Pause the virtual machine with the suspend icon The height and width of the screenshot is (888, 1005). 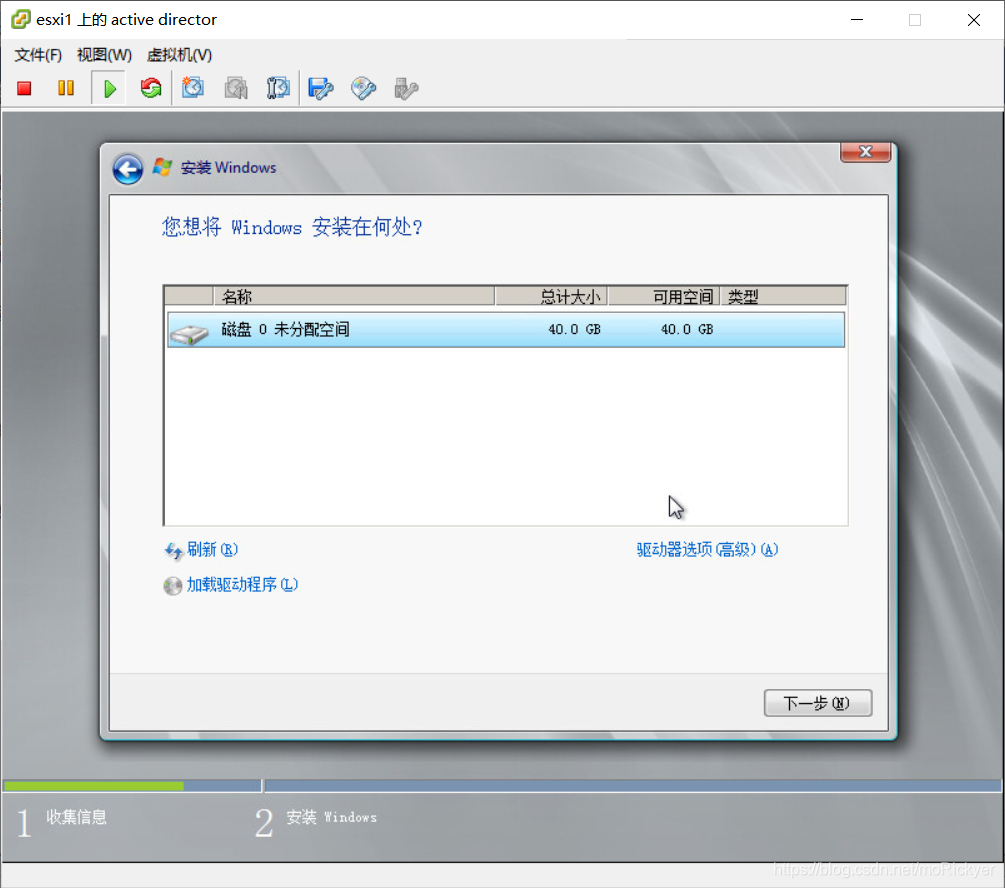click(x=66, y=88)
